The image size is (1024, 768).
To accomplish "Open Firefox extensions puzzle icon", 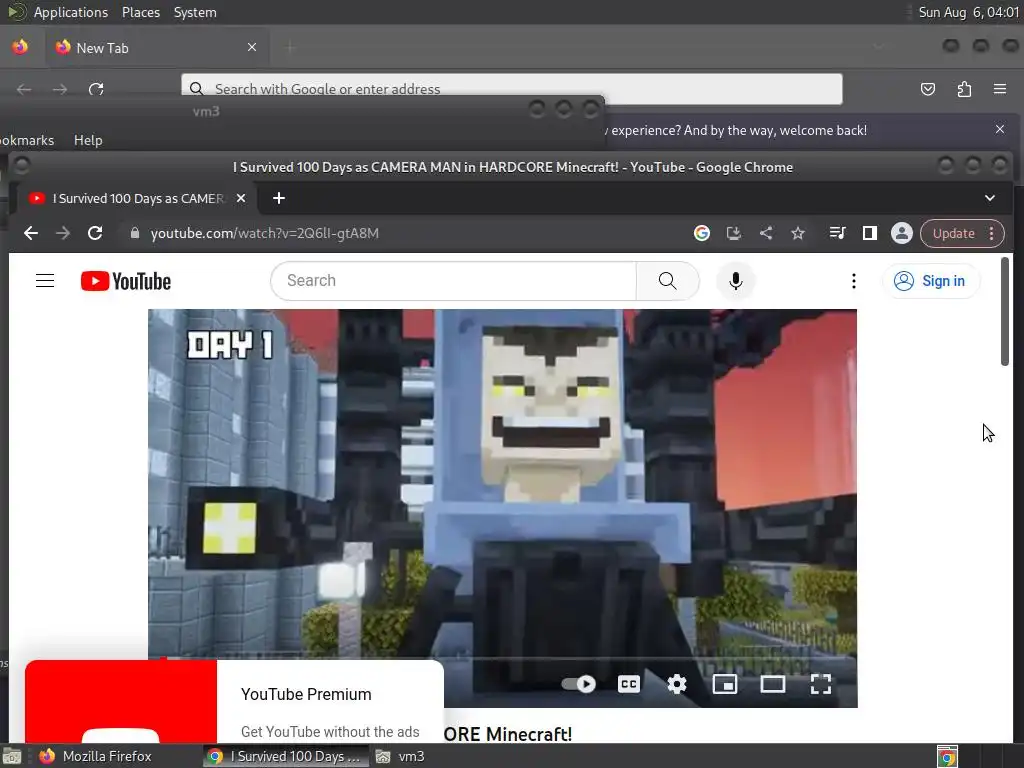I will click(964, 89).
